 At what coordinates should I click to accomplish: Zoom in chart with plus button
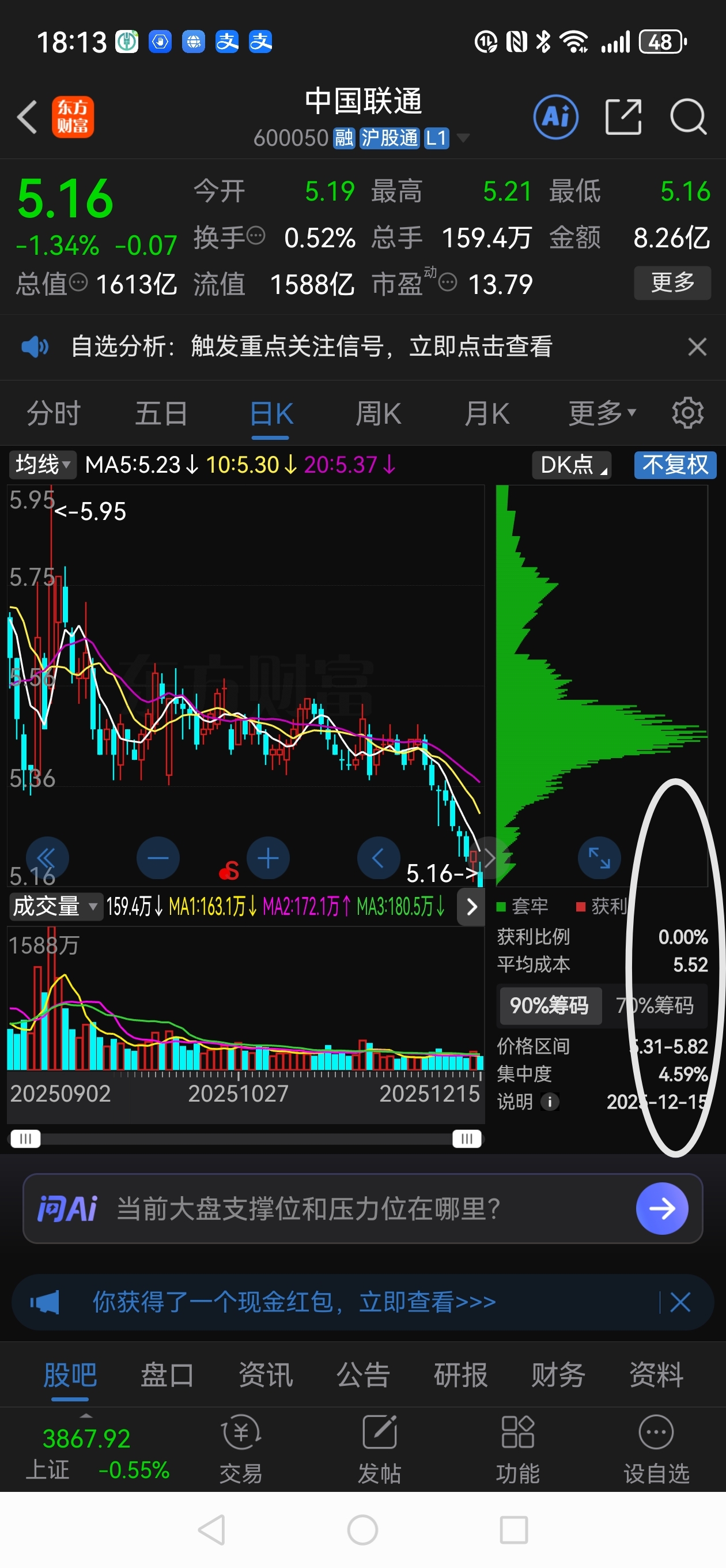[268, 858]
